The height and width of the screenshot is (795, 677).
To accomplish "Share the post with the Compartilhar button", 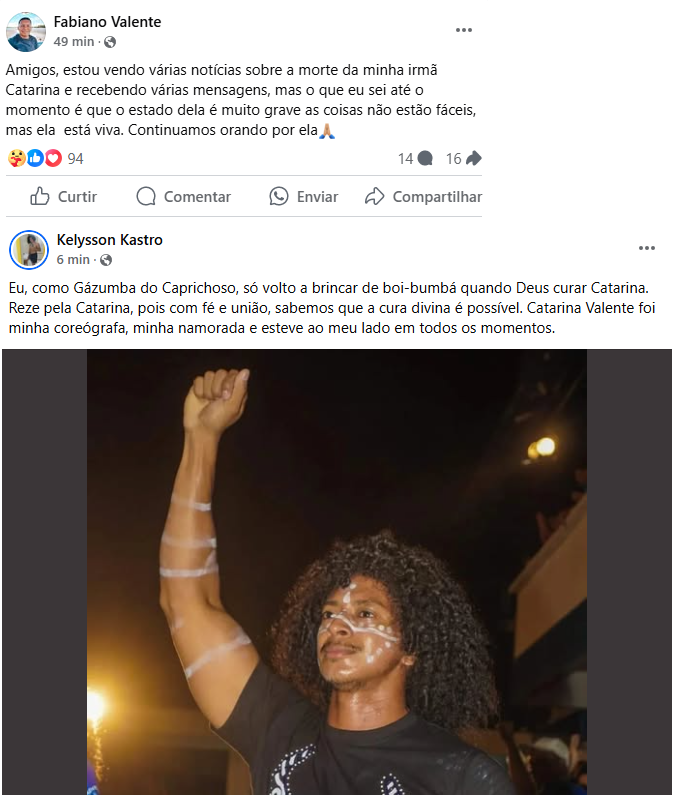I will tap(423, 196).
